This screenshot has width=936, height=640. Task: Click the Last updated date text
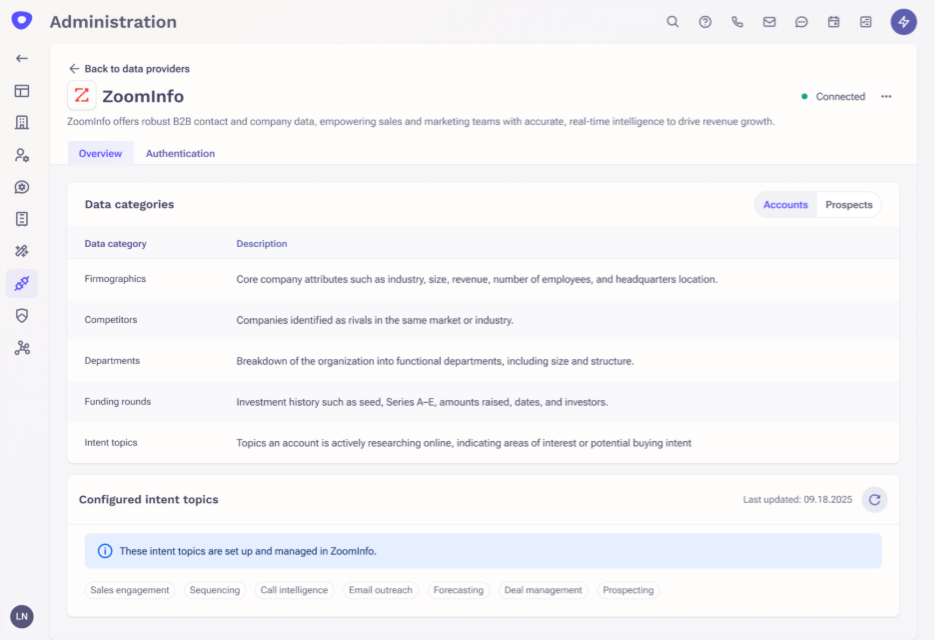pos(798,500)
